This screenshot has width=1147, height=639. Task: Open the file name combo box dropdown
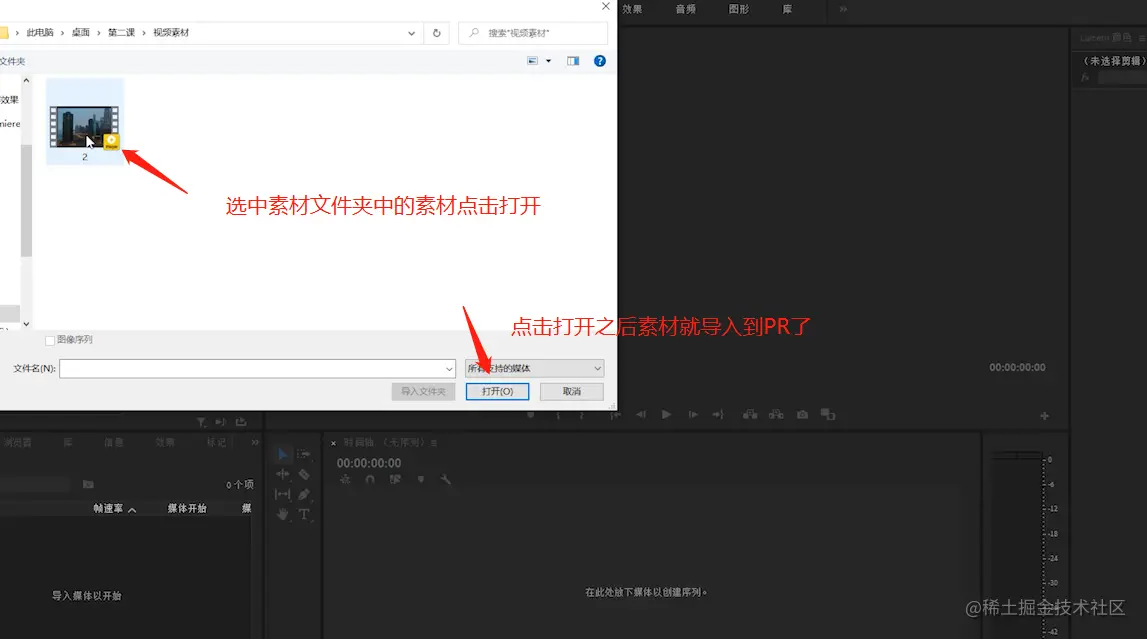449,368
